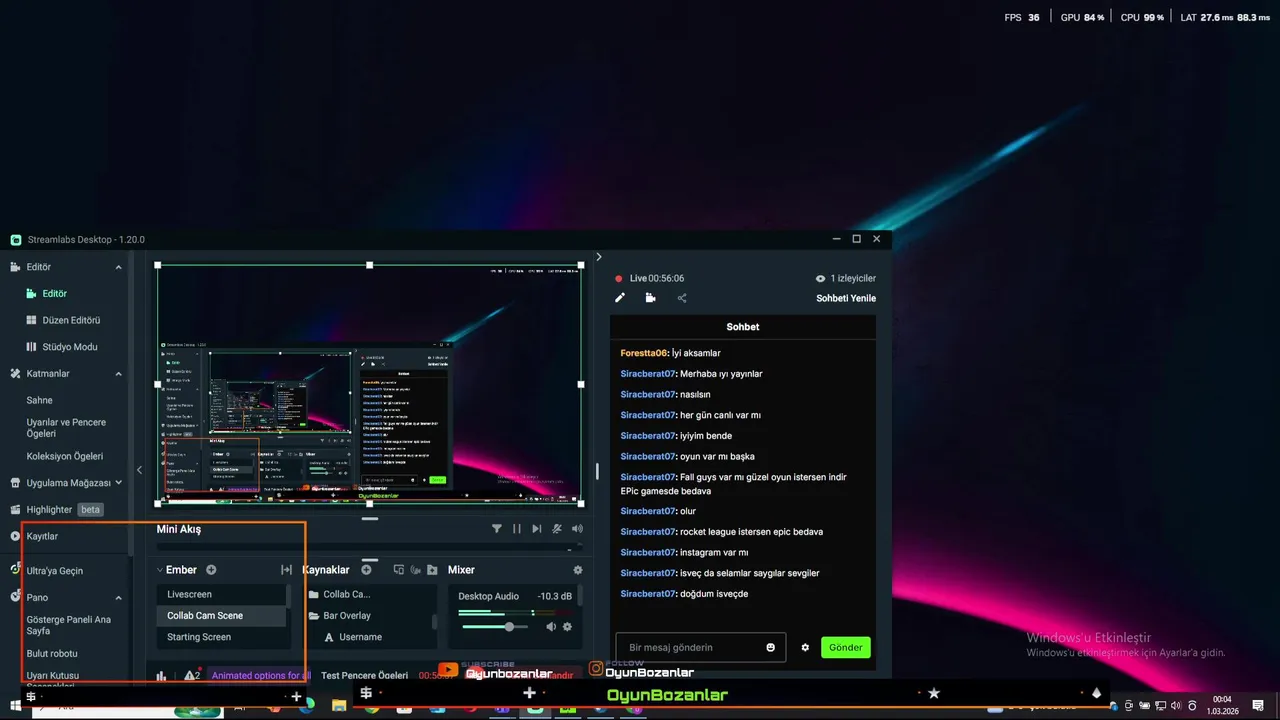
Task: Expand the Uygulama Mağazası section
Action: pos(118,482)
